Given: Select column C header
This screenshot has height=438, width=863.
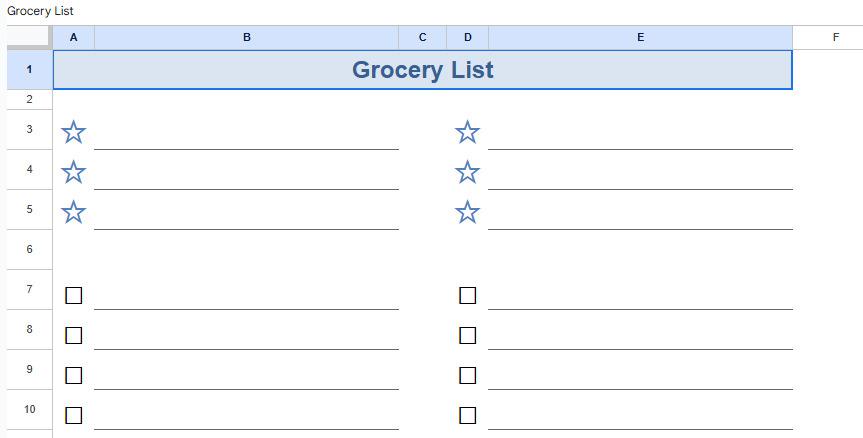Looking at the screenshot, I should [422, 37].
